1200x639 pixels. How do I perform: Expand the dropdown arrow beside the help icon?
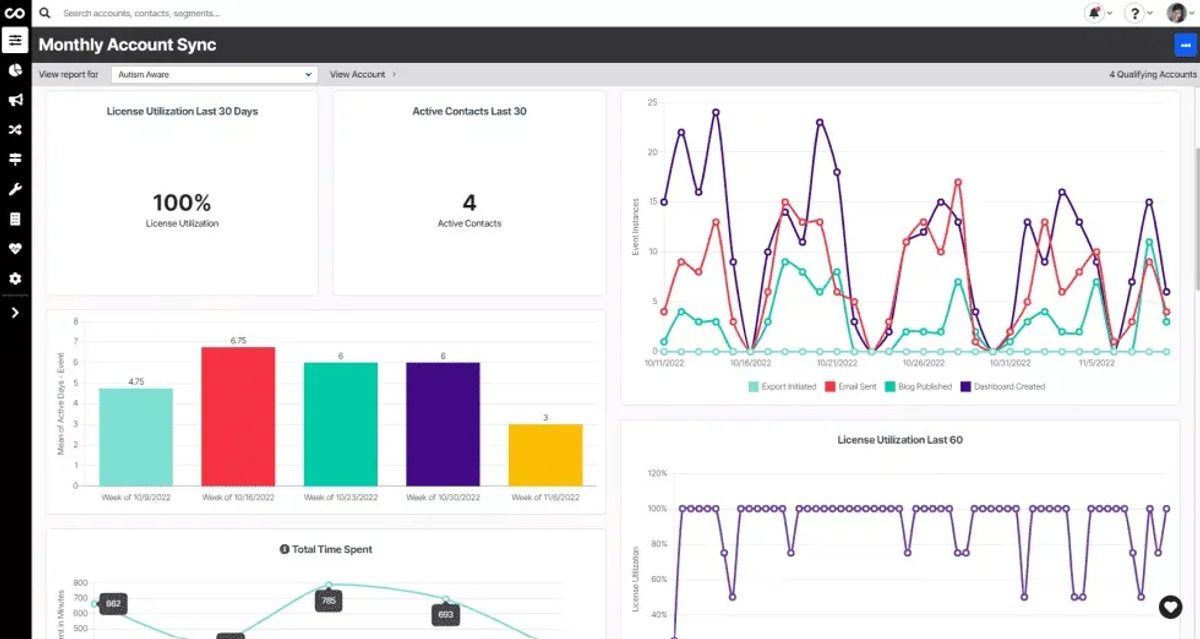[x=1149, y=13]
